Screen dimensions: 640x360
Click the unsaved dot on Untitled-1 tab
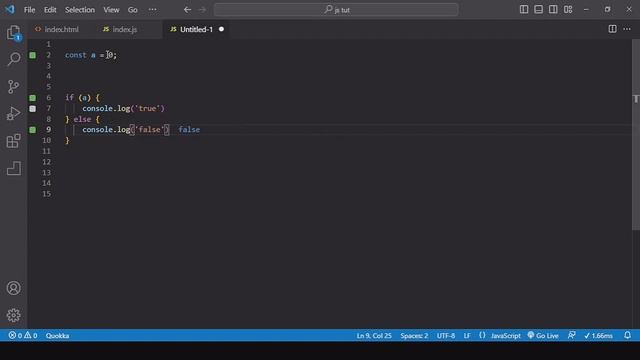click(x=221, y=29)
